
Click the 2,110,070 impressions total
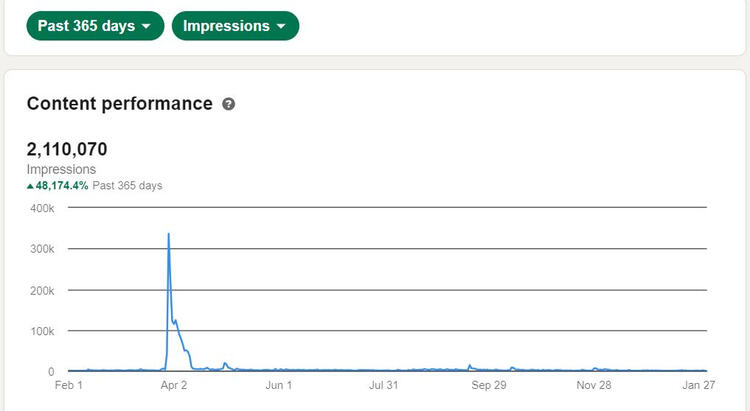[x=67, y=150]
